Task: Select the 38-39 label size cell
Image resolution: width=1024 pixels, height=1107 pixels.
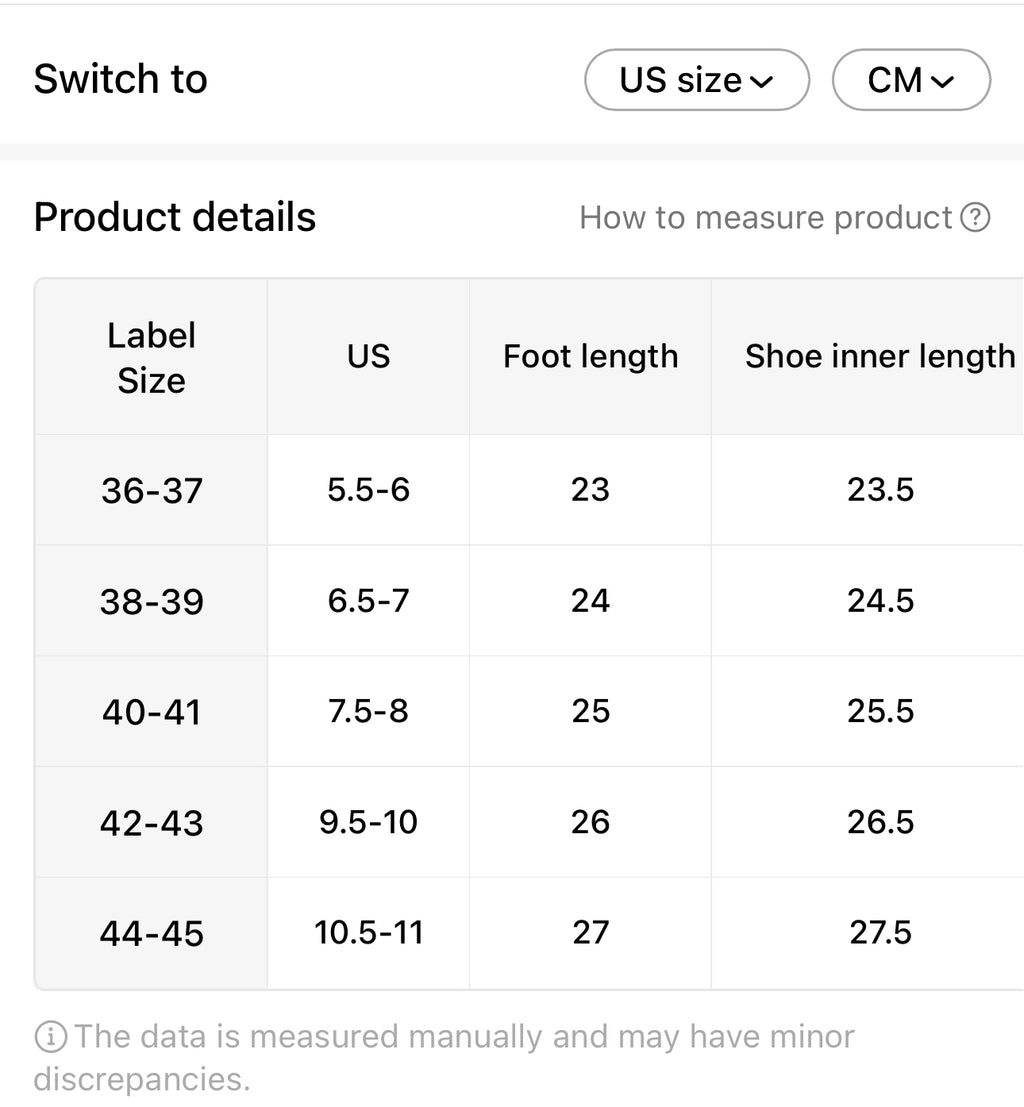Action: (152, 601)
